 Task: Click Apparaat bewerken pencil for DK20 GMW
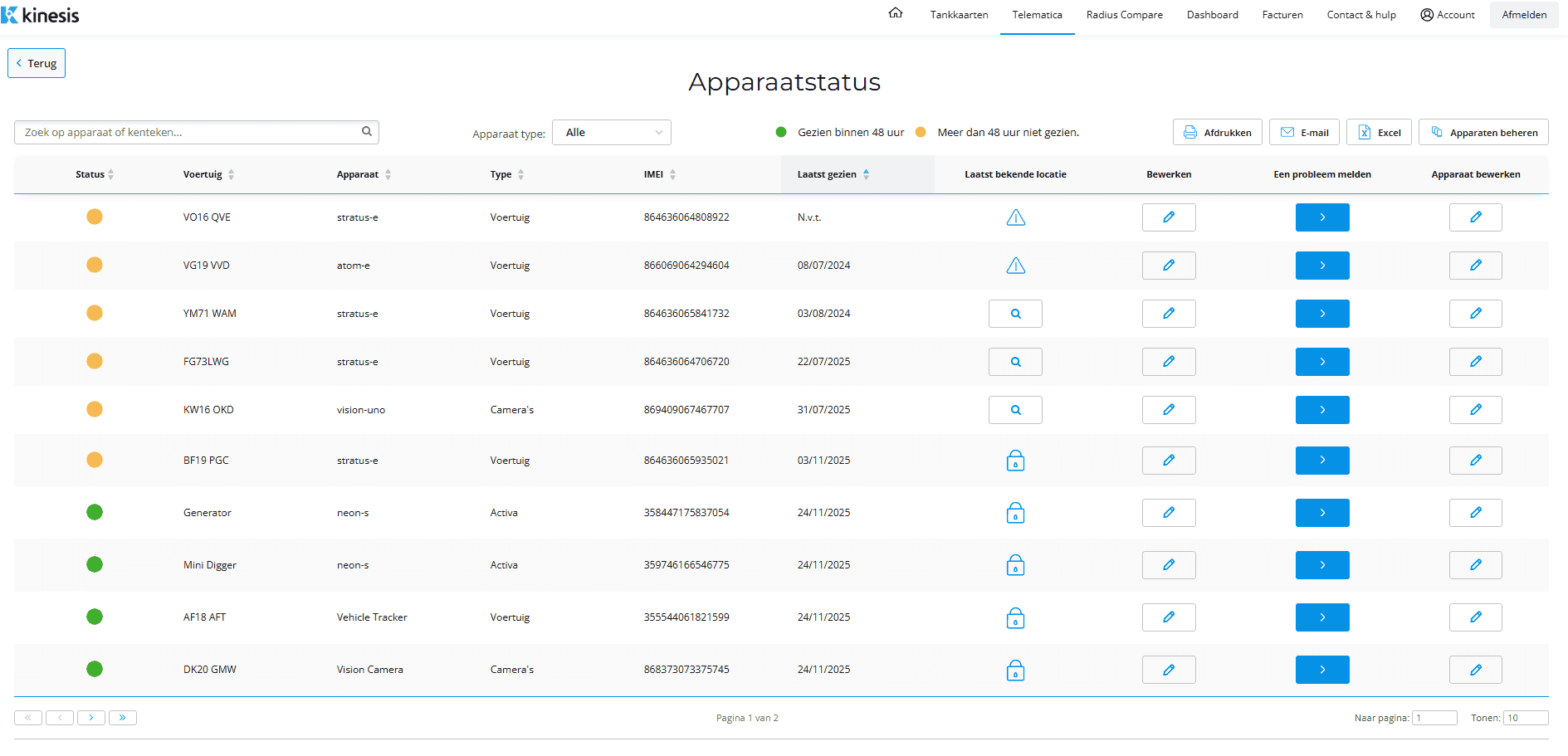click(x=1475, y=670)
